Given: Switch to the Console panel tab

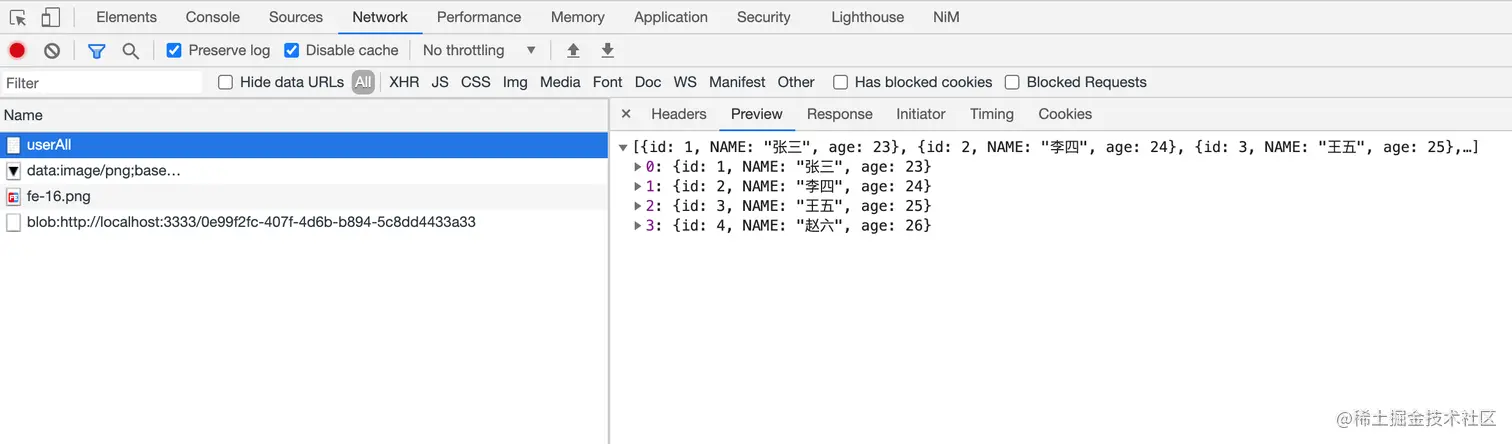Looking at the screenshot, I should [213, 17].
